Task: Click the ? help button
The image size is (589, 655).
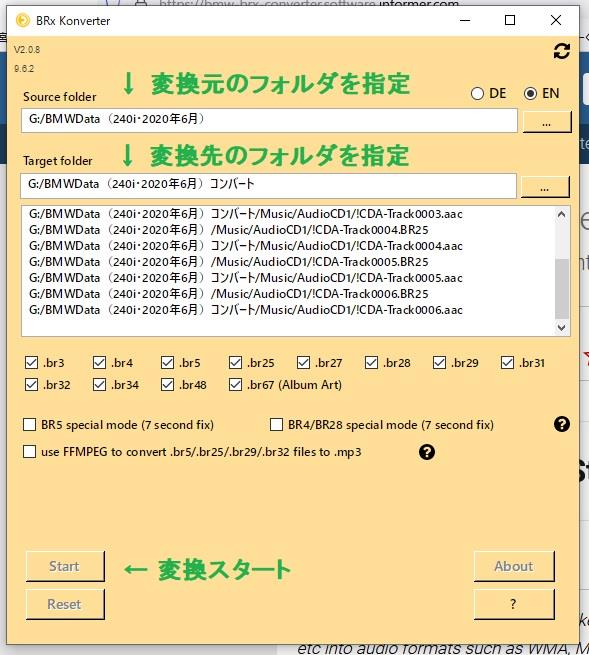Action: click(514, 604)
